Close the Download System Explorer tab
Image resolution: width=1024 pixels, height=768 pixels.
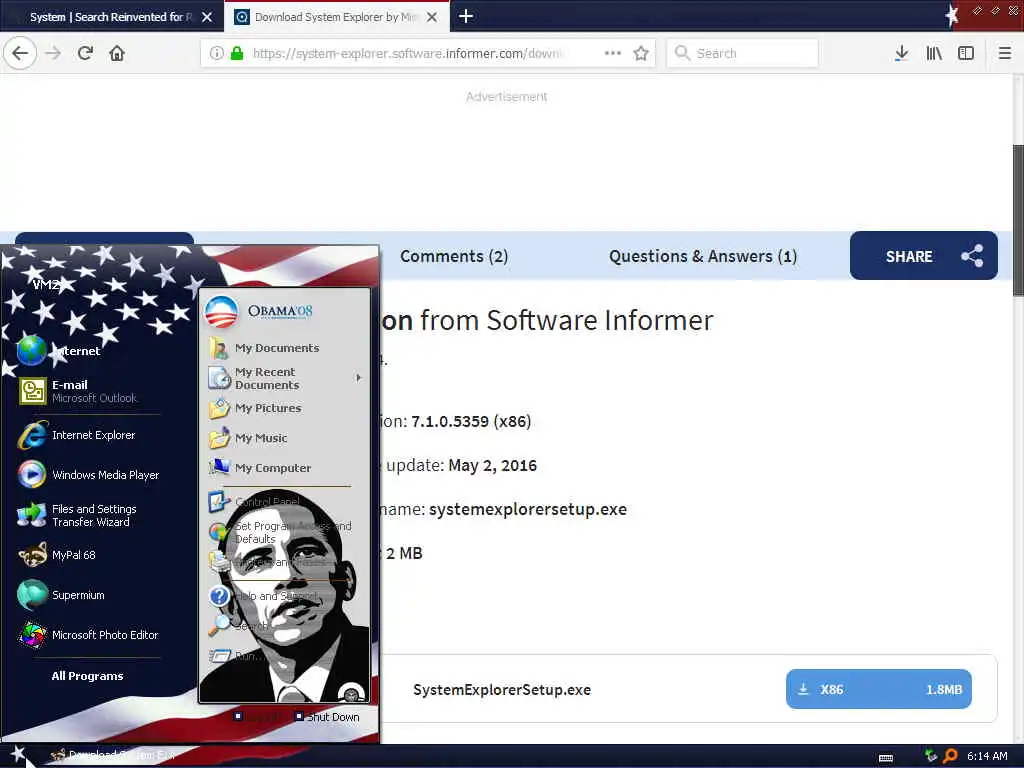point(432,17)
